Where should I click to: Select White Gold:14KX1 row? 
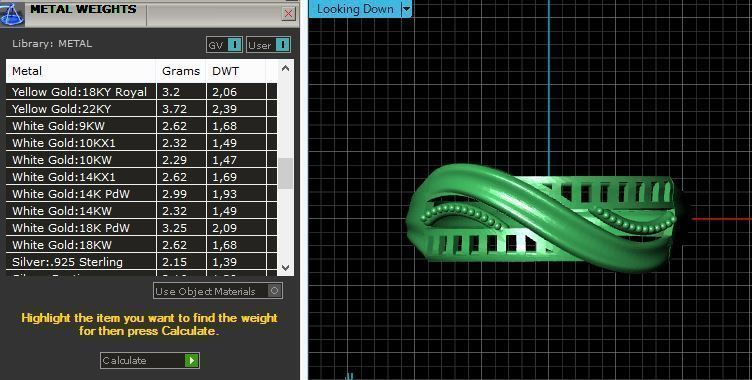pyautogui.click(x=141, y=177)
